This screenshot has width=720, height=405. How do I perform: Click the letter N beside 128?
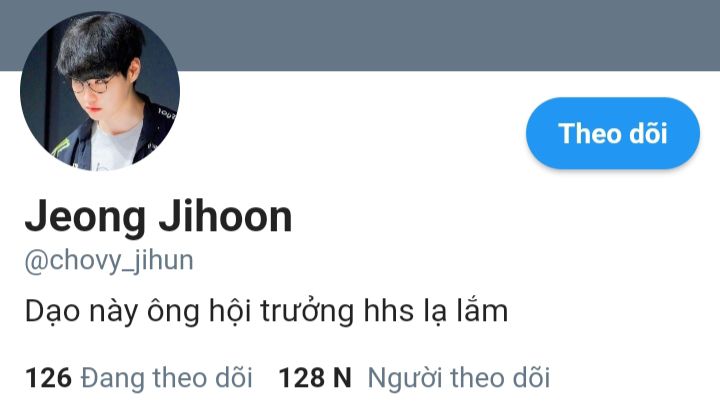point(342,378)
